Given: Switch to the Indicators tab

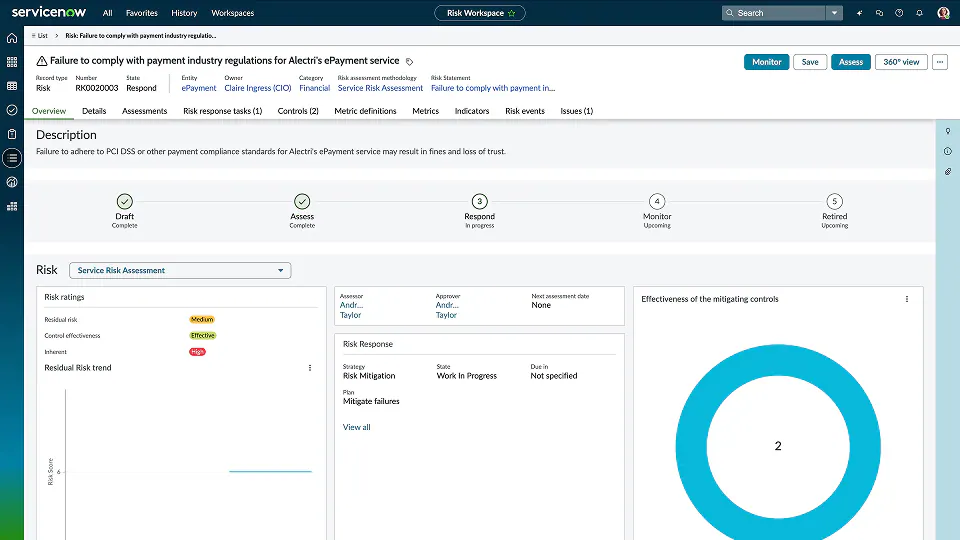Looking at the screenshot, I should [471, 111].
